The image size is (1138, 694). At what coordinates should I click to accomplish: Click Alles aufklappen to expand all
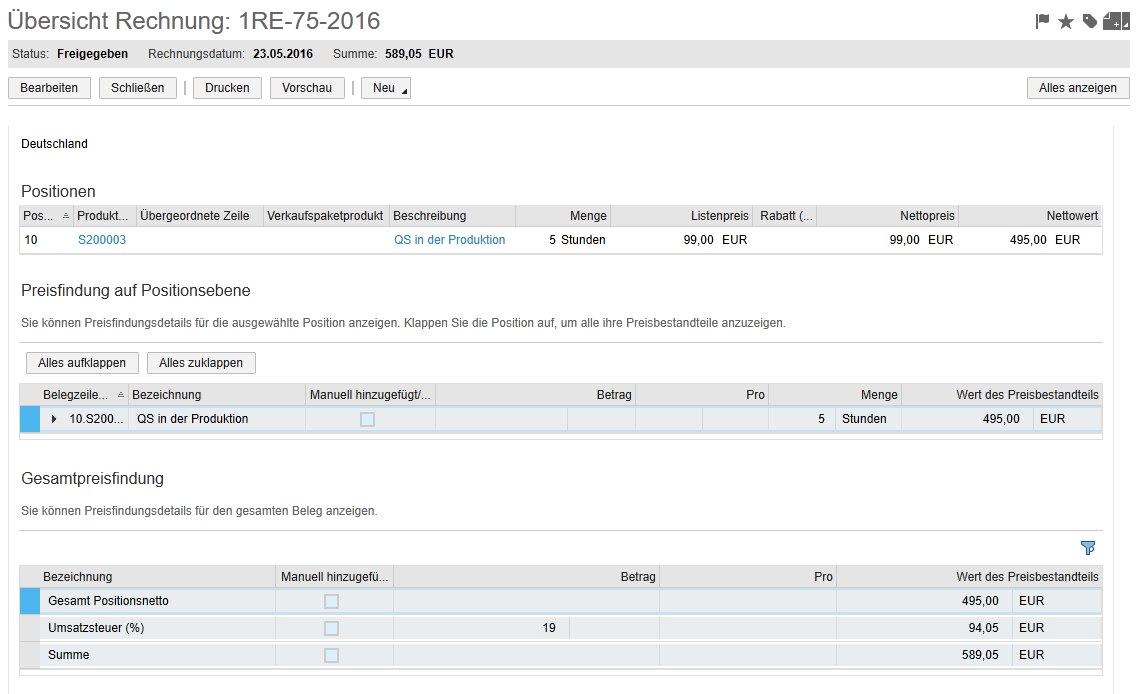pyautogui.click(x=82, y=362)
